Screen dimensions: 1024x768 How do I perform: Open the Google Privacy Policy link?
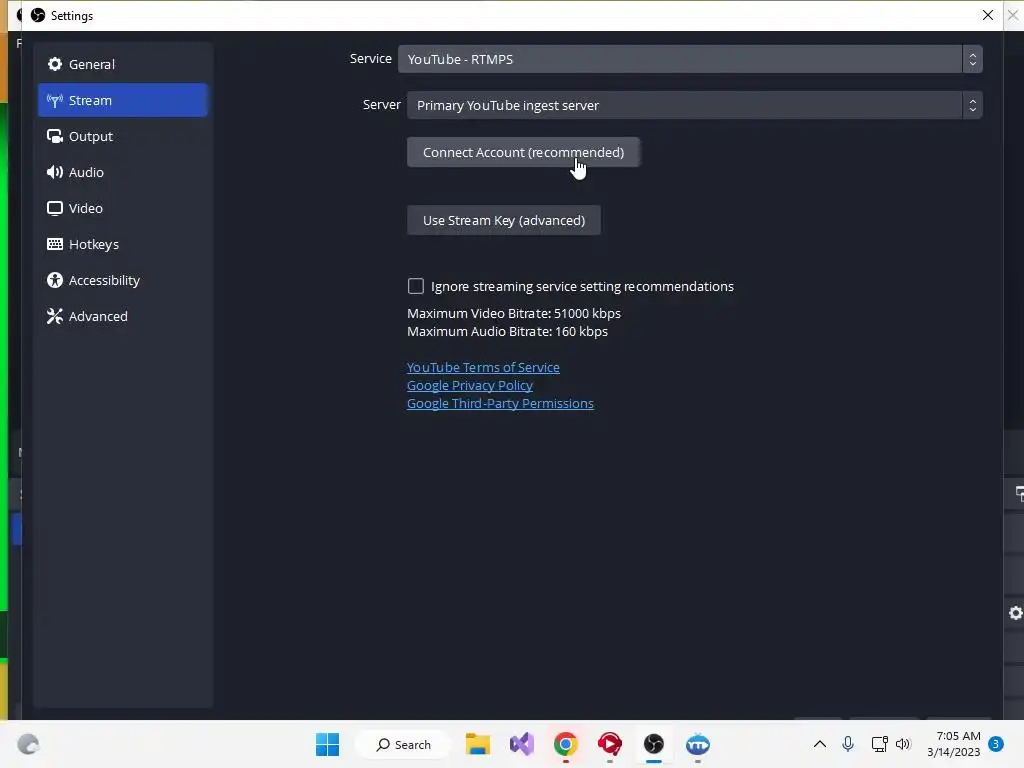click(470, 385)
